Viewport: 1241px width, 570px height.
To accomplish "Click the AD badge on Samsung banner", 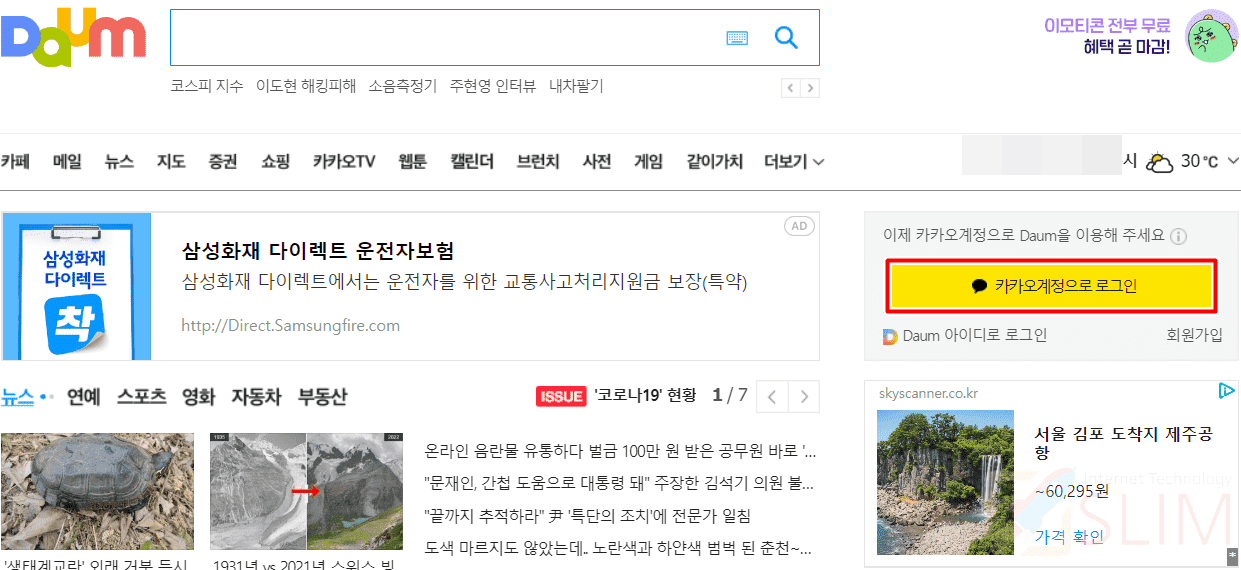I will click(799, 226).
